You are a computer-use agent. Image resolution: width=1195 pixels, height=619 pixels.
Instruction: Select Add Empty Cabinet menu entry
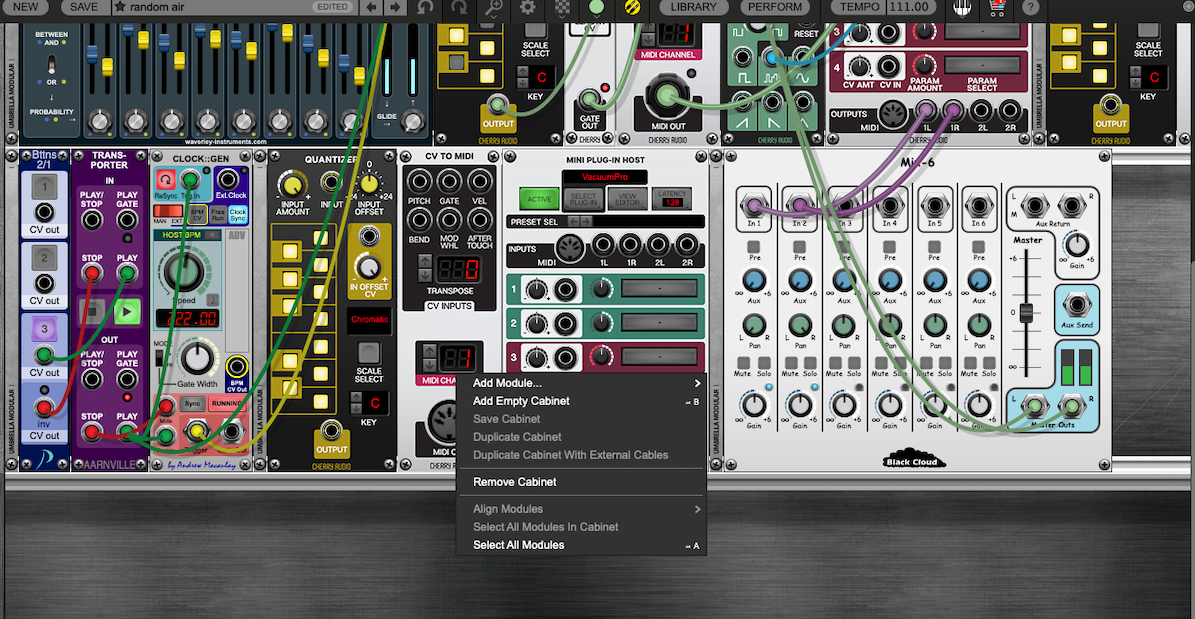[x=521, y=401]
